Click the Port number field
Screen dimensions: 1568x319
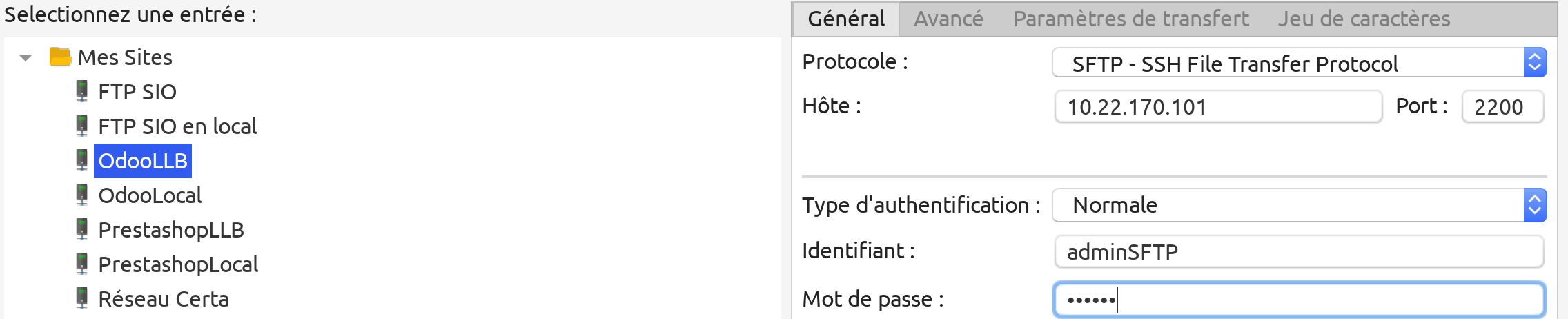tap(1502, 106)
